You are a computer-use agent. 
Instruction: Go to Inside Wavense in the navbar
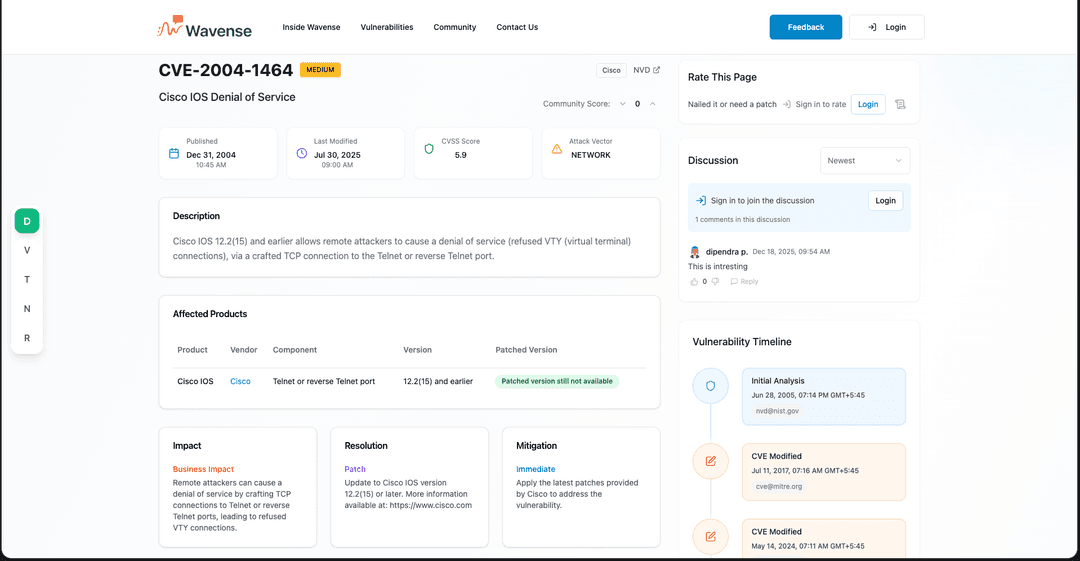tap(311, 27)
